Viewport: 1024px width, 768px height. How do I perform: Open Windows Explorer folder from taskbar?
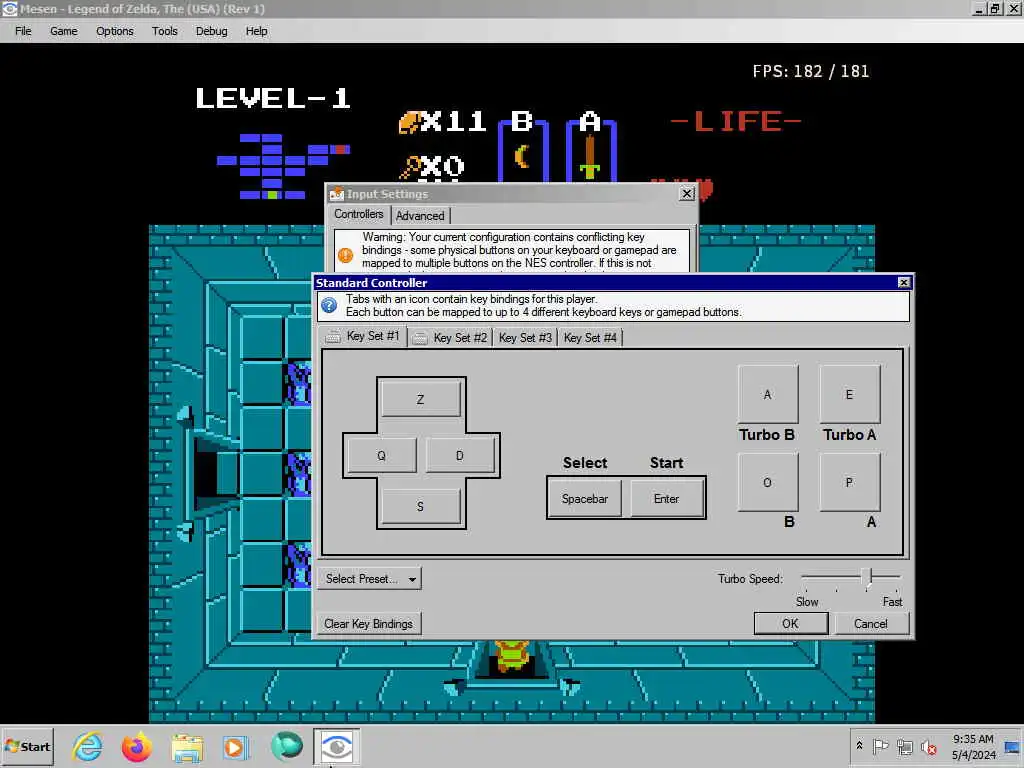pos(187,746)
